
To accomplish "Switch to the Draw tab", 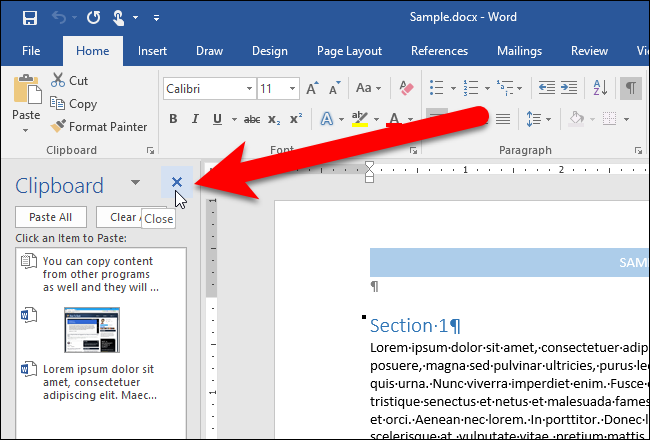I will (209, 51).
